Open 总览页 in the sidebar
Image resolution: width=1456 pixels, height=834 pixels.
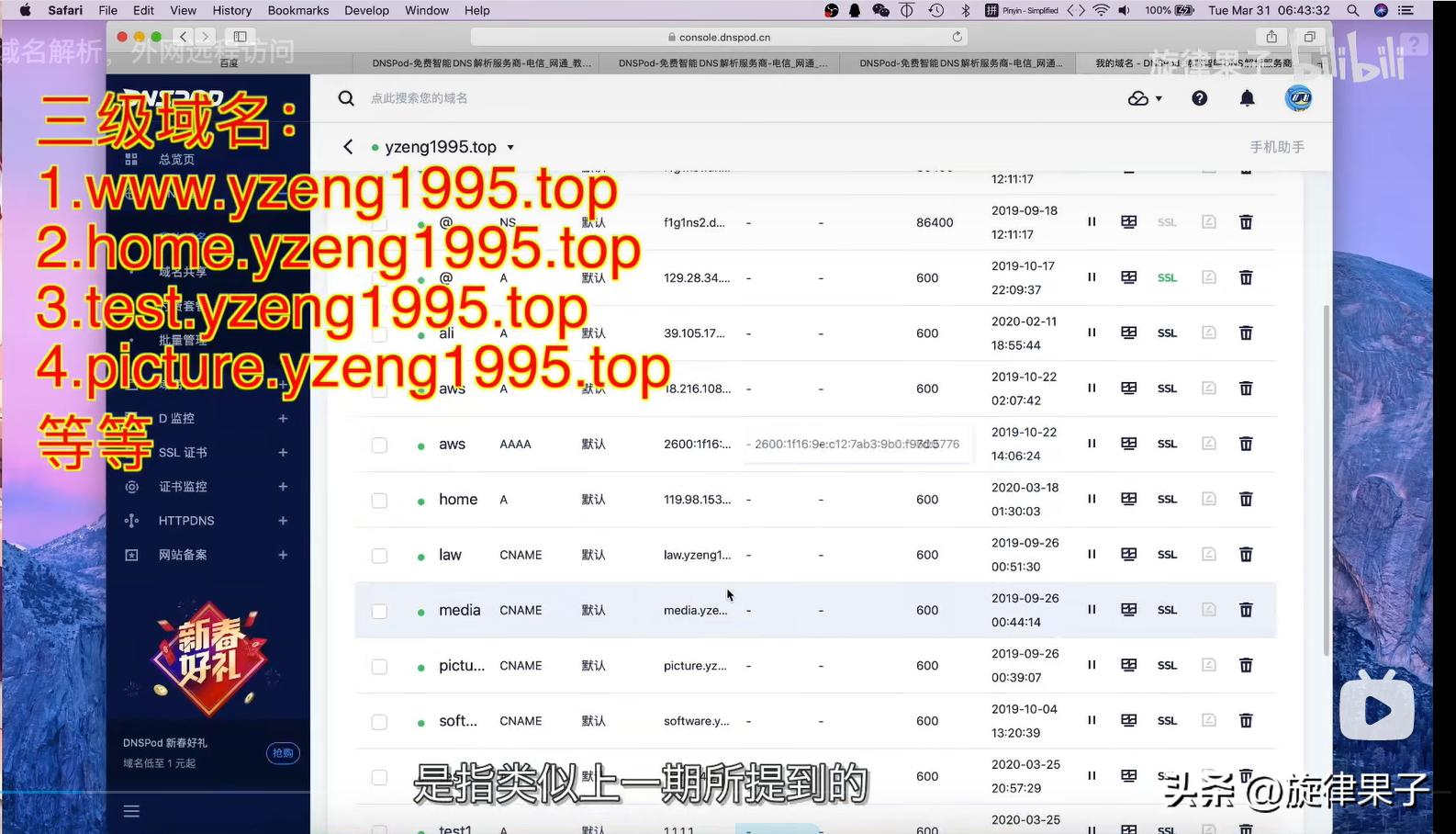[176, 159]
